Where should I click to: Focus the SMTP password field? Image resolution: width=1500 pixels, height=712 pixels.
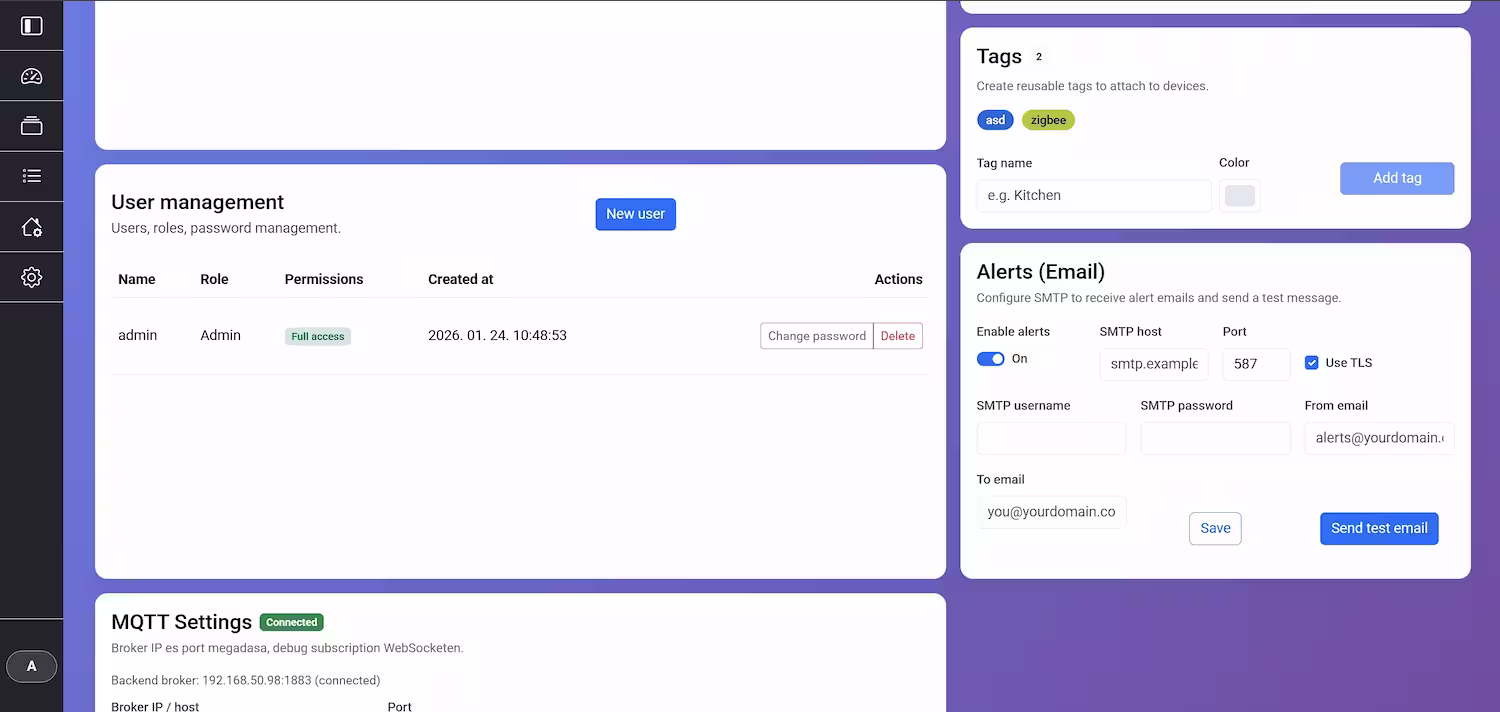(1216, 438)
